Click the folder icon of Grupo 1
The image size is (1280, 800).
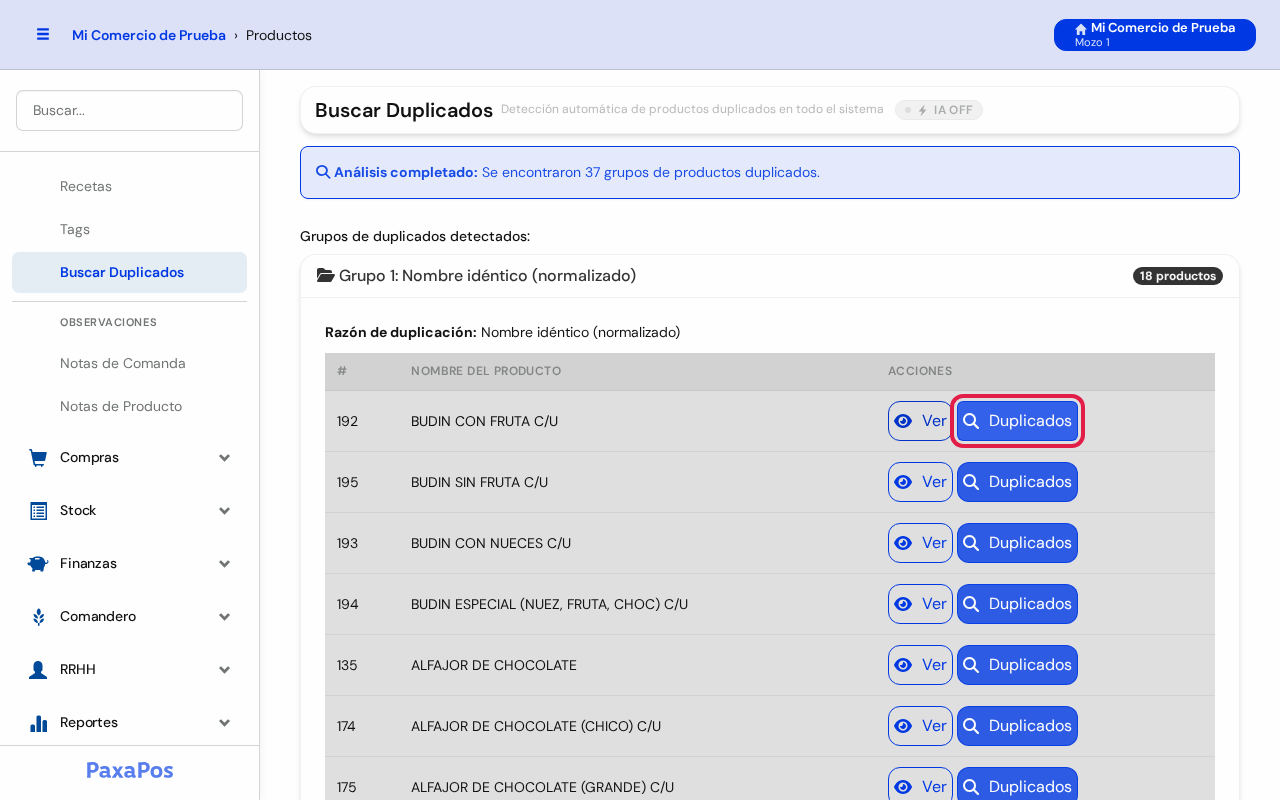pos(325,275)
